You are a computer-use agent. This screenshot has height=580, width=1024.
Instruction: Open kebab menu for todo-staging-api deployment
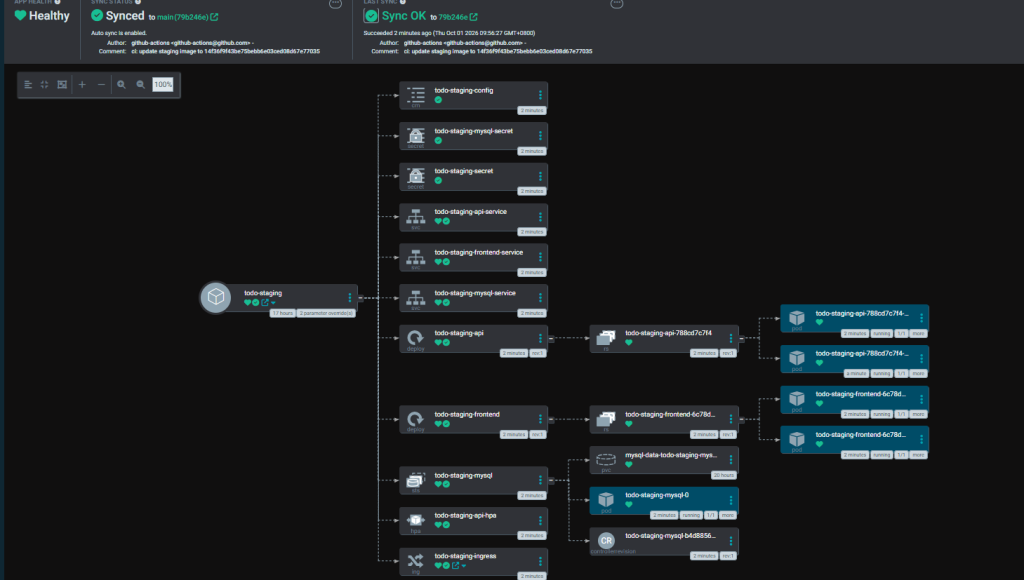[x=540, y=338]
